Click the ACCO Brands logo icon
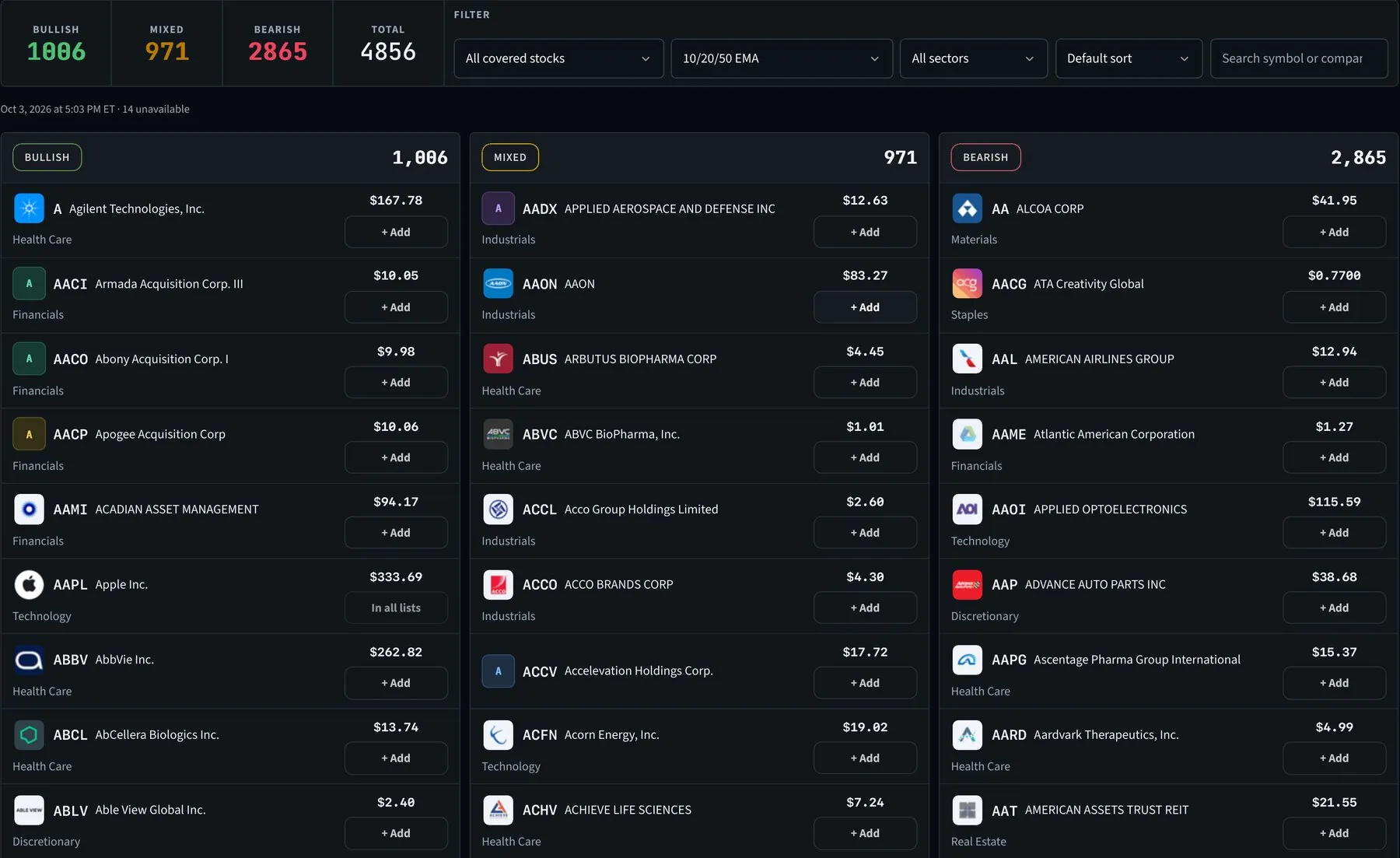This screenshot has height=858, width=1400. tap(498, 584)
